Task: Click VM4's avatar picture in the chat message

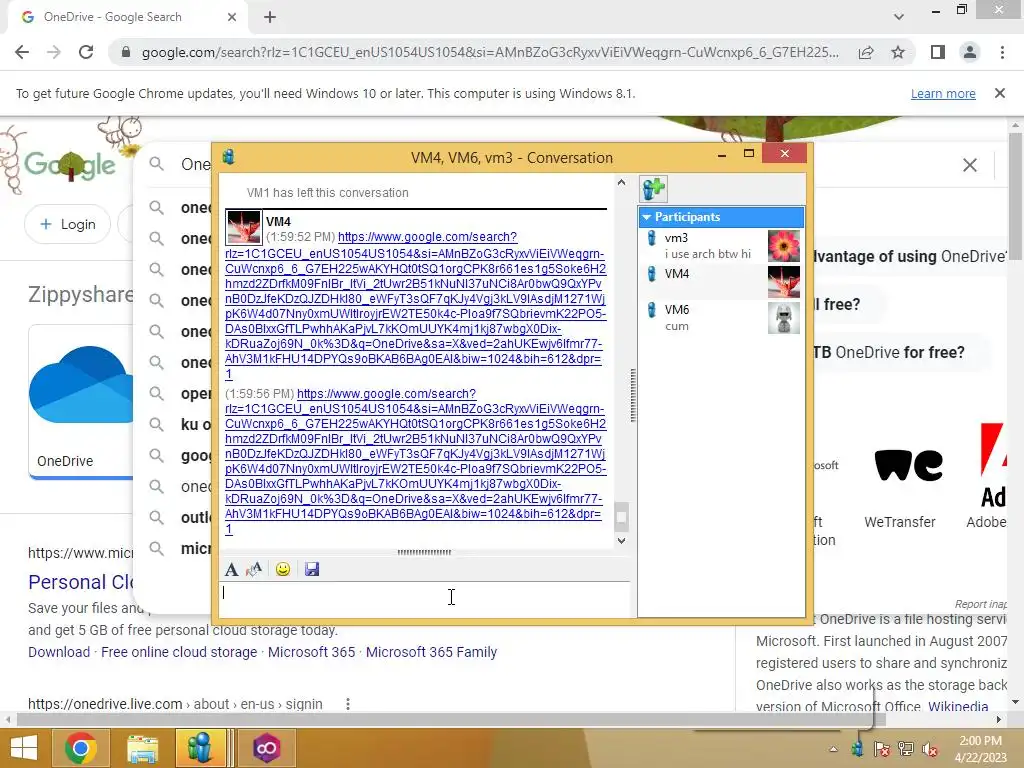Action: [244, 227]
